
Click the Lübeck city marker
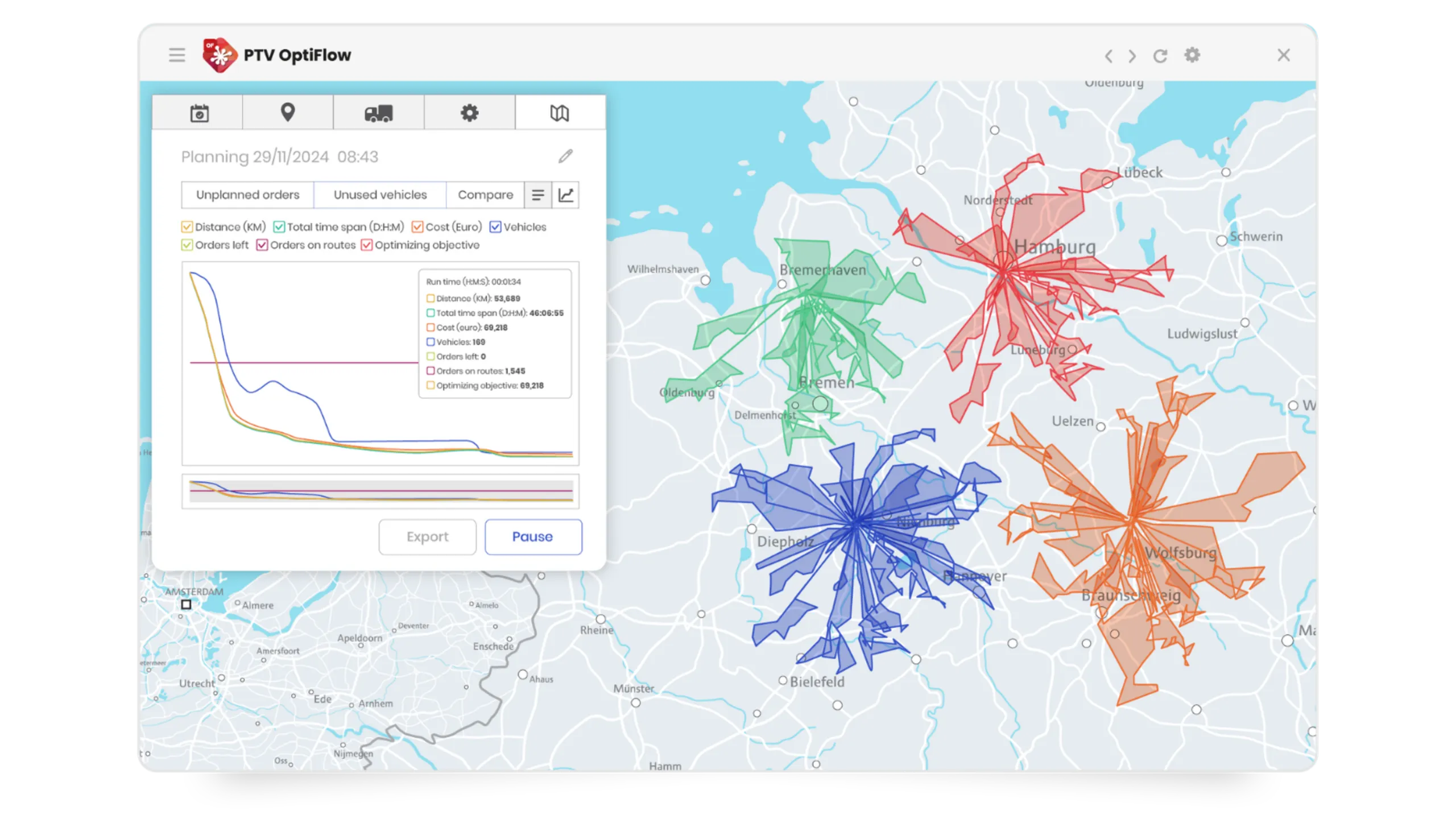point(1107,183)
